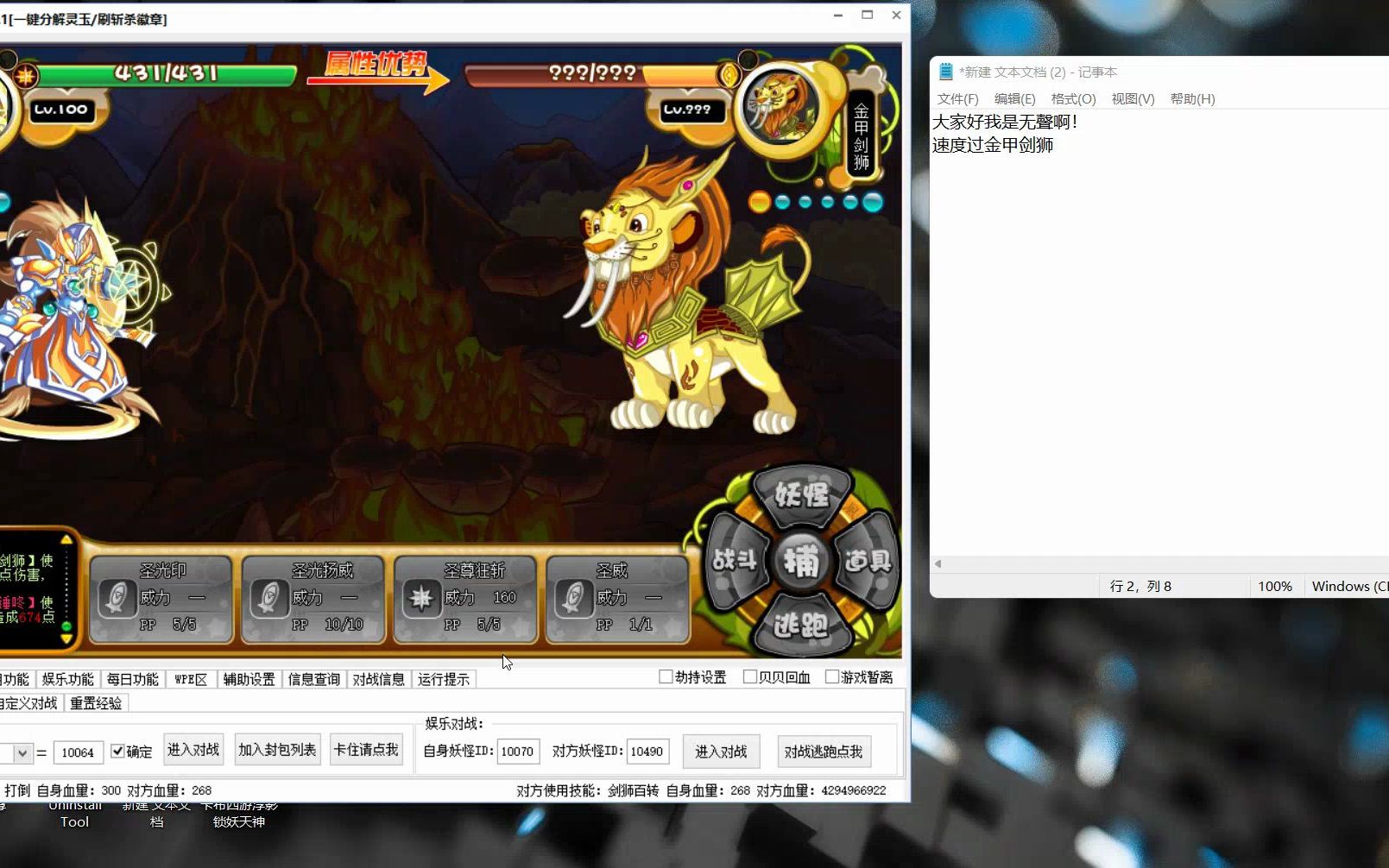
Task: Open the 道具 items button
Action: (x=868, y=562)
